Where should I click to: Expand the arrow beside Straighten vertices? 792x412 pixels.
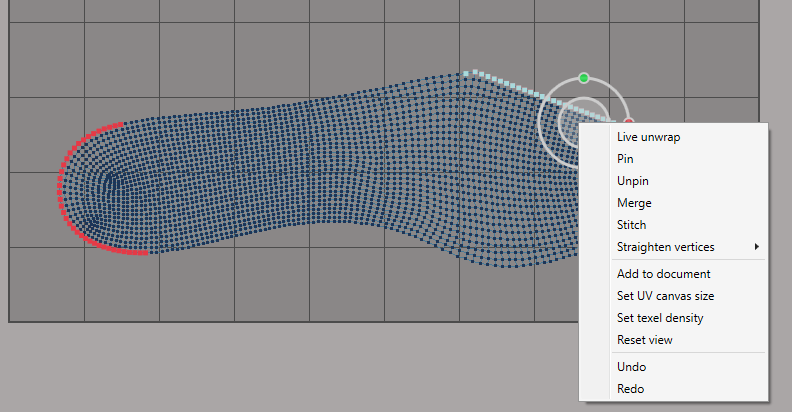coord(757,247)
